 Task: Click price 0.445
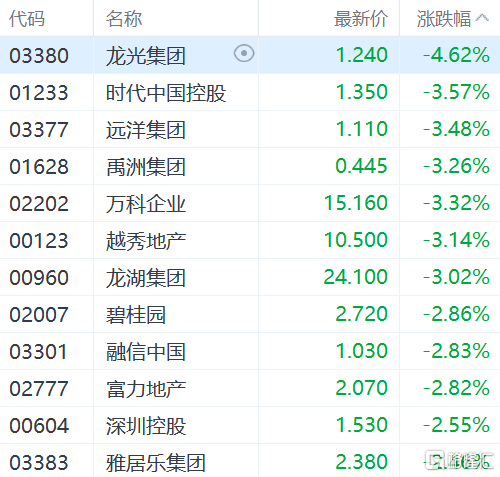[362, 166]
